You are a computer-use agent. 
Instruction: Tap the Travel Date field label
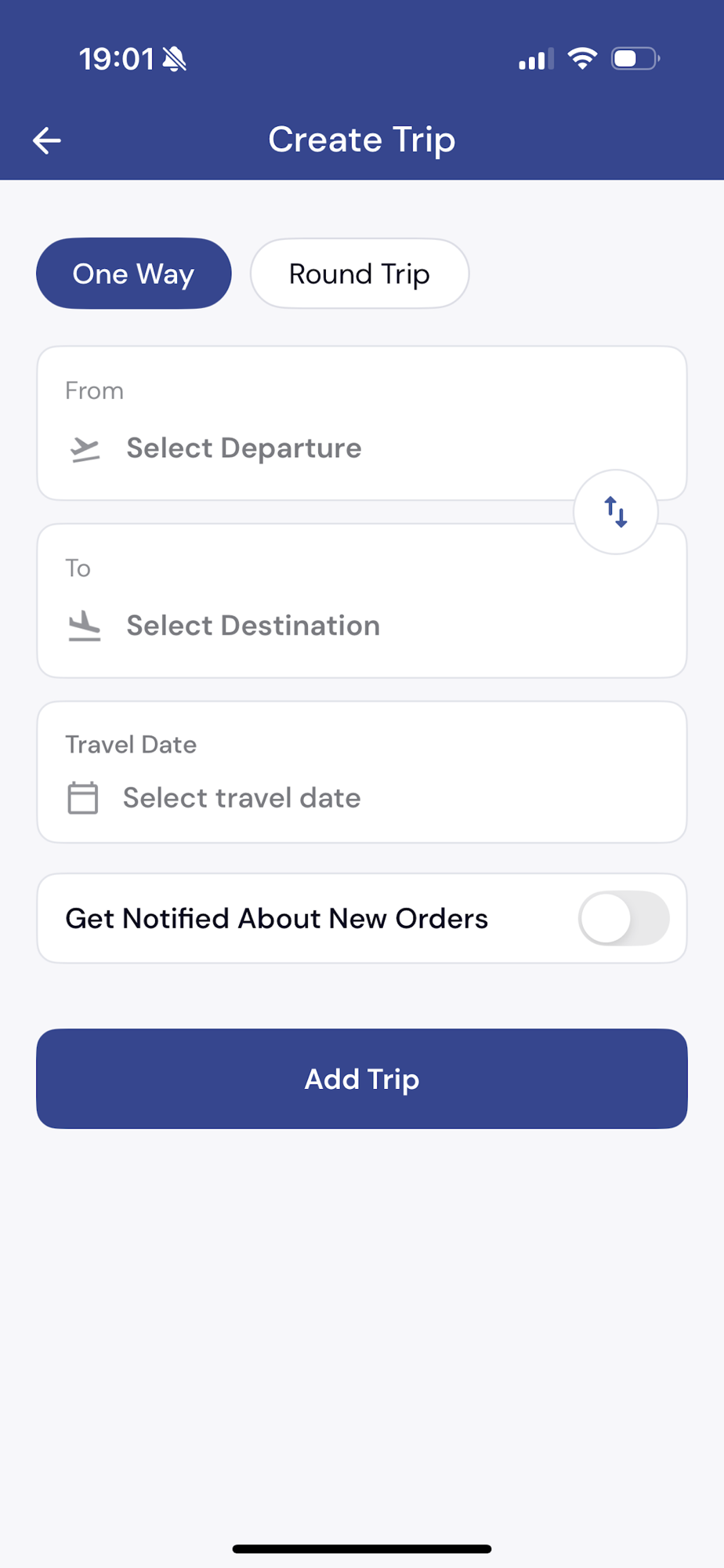131,744
